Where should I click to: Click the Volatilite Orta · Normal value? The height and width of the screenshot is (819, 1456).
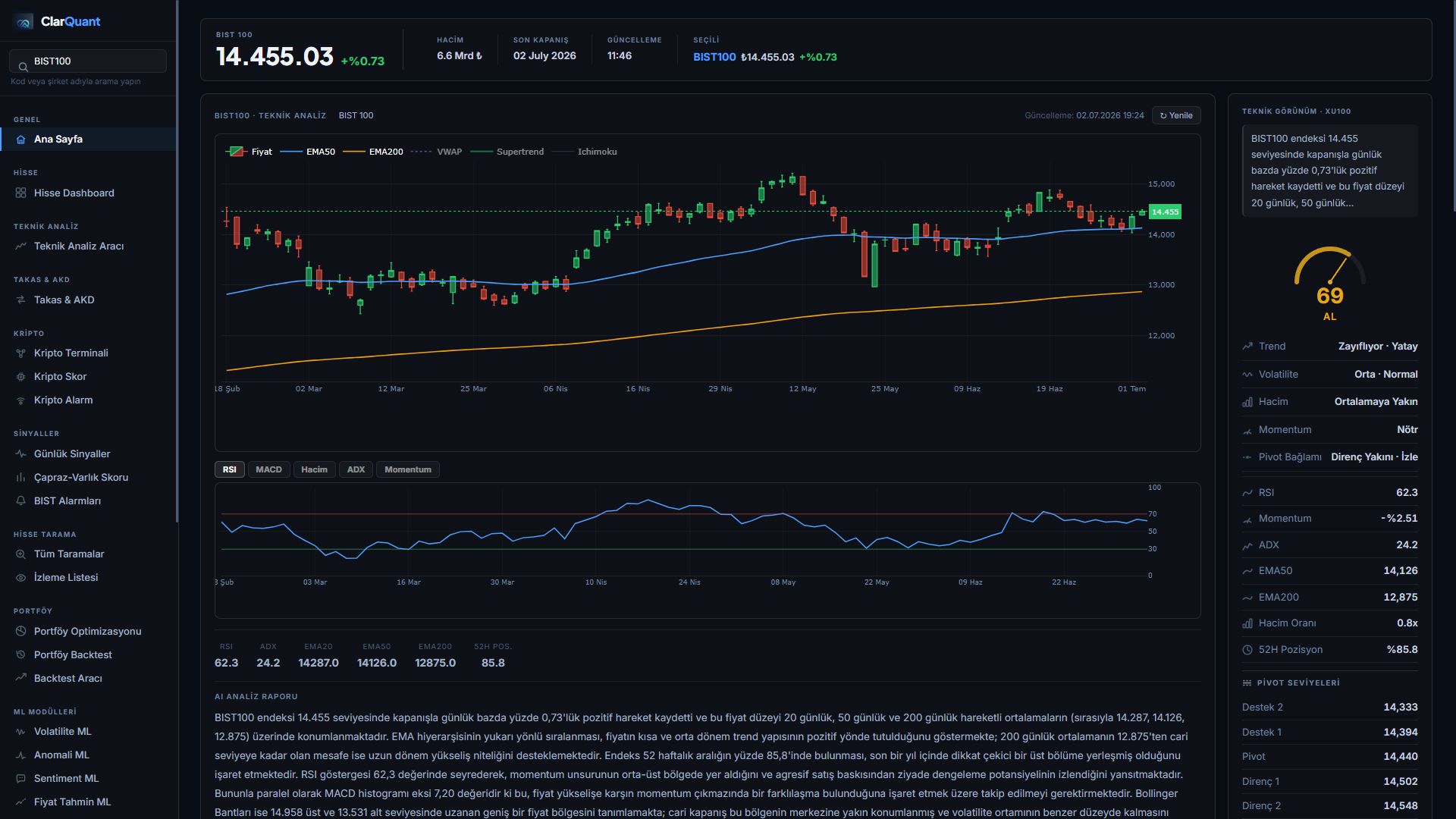point(1385,375)
